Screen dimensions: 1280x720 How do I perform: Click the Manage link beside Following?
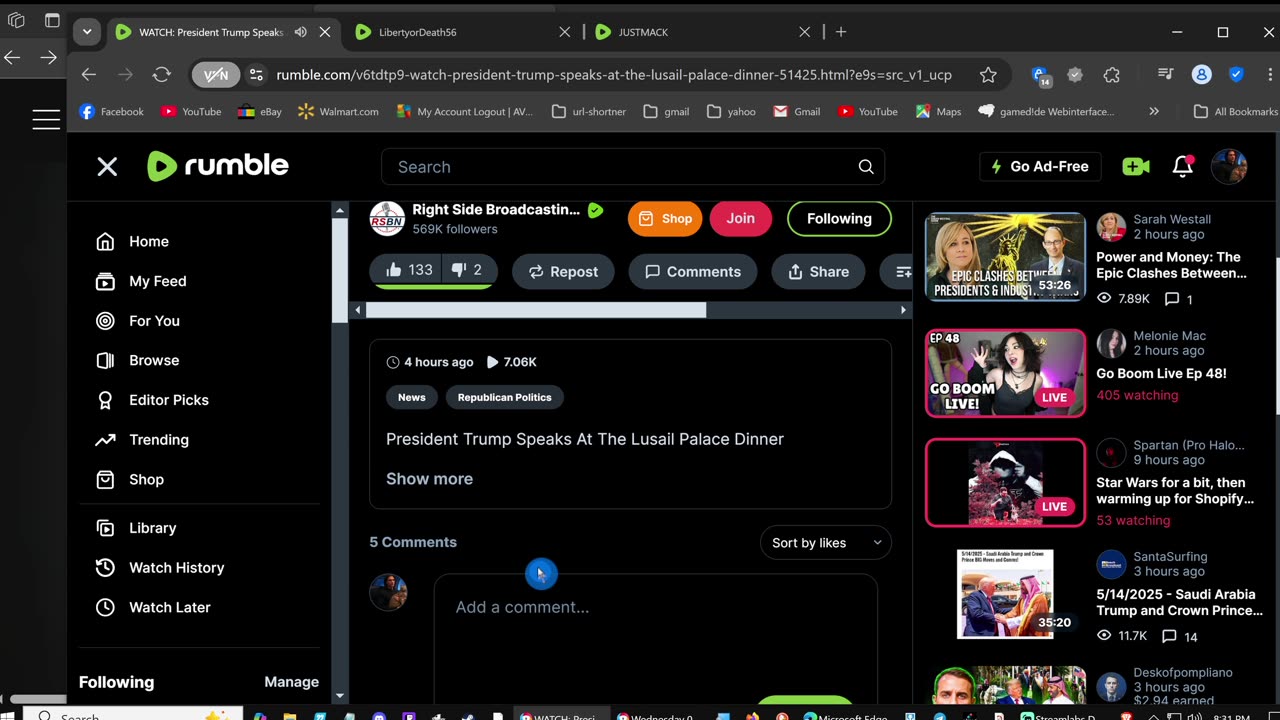point(291,682)
